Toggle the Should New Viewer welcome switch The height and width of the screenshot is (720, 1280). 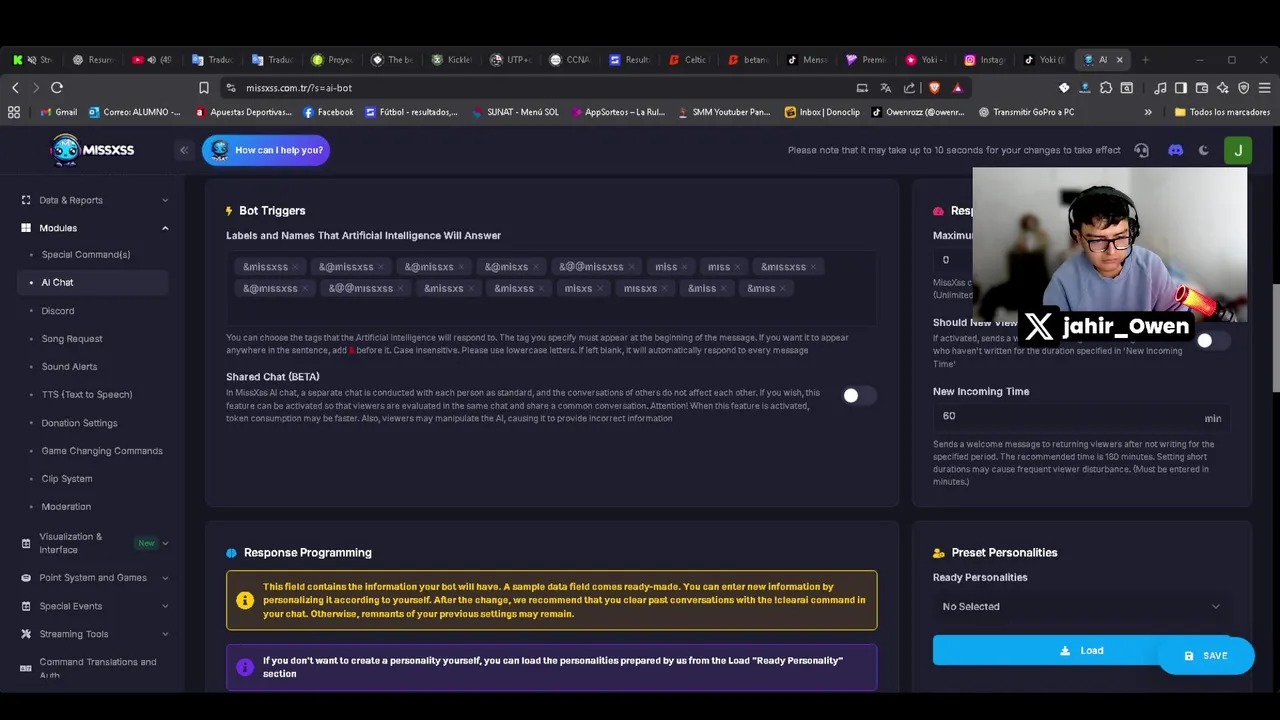point(1212,341)
